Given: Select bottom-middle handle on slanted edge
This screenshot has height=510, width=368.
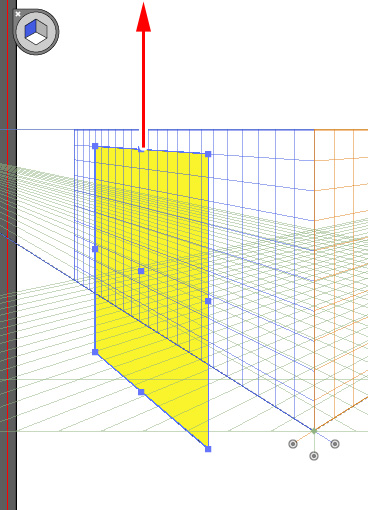Looking at the screenshot, I should (141, 392).
